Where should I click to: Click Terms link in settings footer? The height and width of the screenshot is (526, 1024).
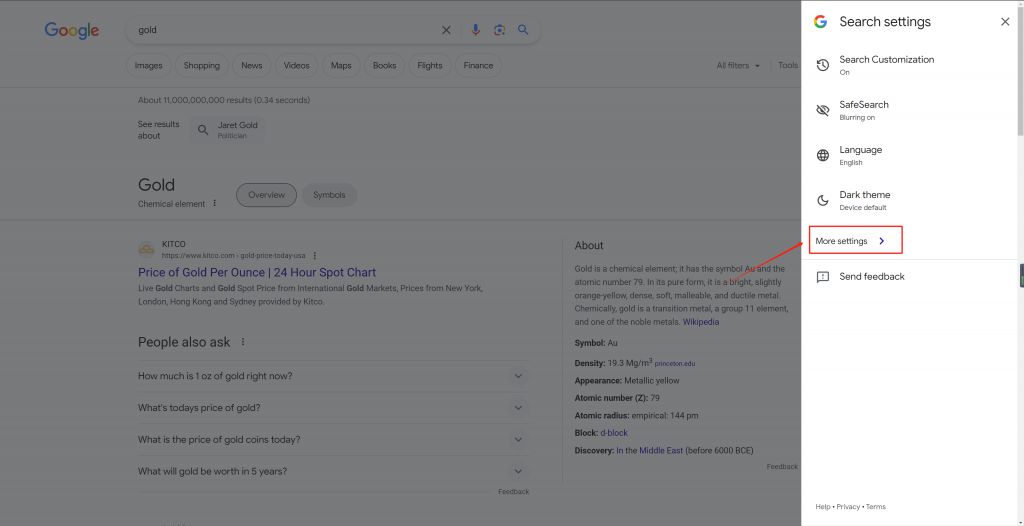click(876, 506)
